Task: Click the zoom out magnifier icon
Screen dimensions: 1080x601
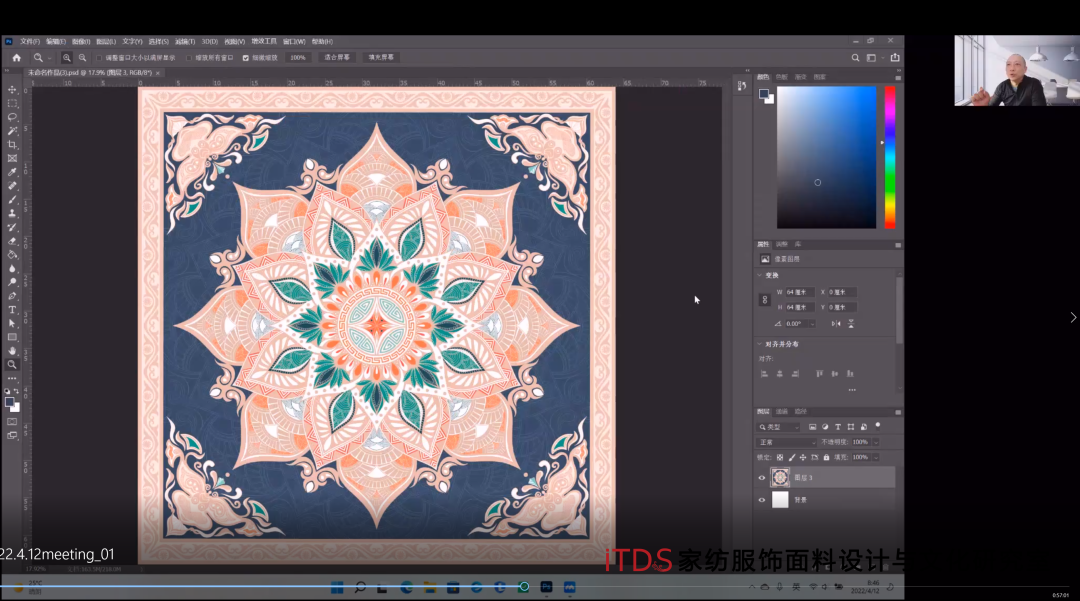Action: 82,58
